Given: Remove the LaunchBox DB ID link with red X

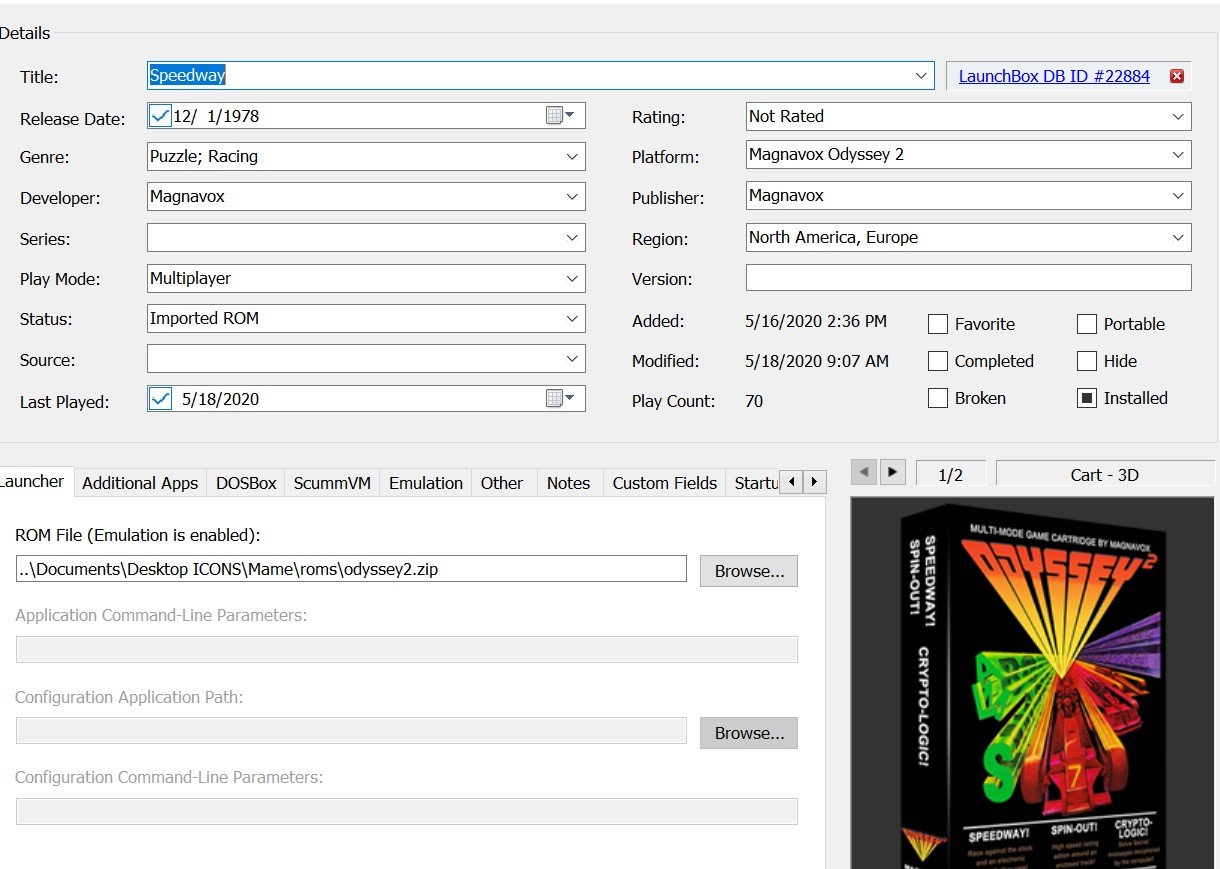Looking at the screenshot, I should click(x=1176, y=76).
